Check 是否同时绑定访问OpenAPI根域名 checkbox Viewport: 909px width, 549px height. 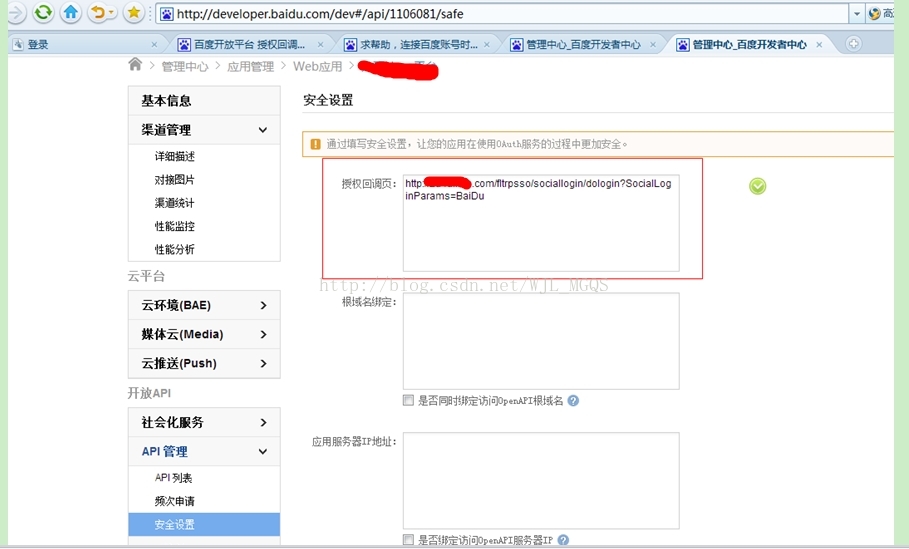(x=408, y=400)
